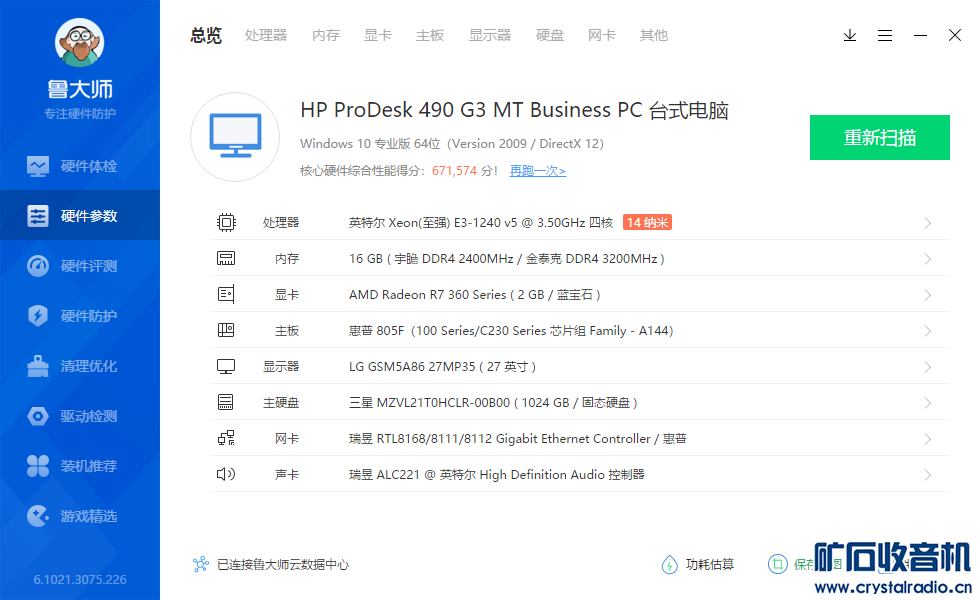980x600 pixels.
Task: Click the 再跑一次 run again link
Action: (x=538, y=171)
